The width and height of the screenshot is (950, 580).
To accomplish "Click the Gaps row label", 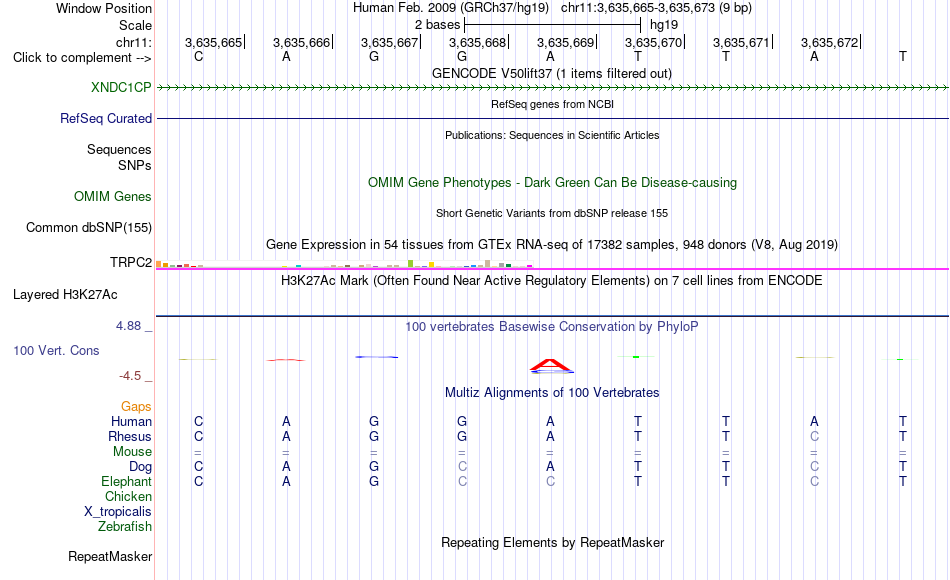I will [136, 406].
